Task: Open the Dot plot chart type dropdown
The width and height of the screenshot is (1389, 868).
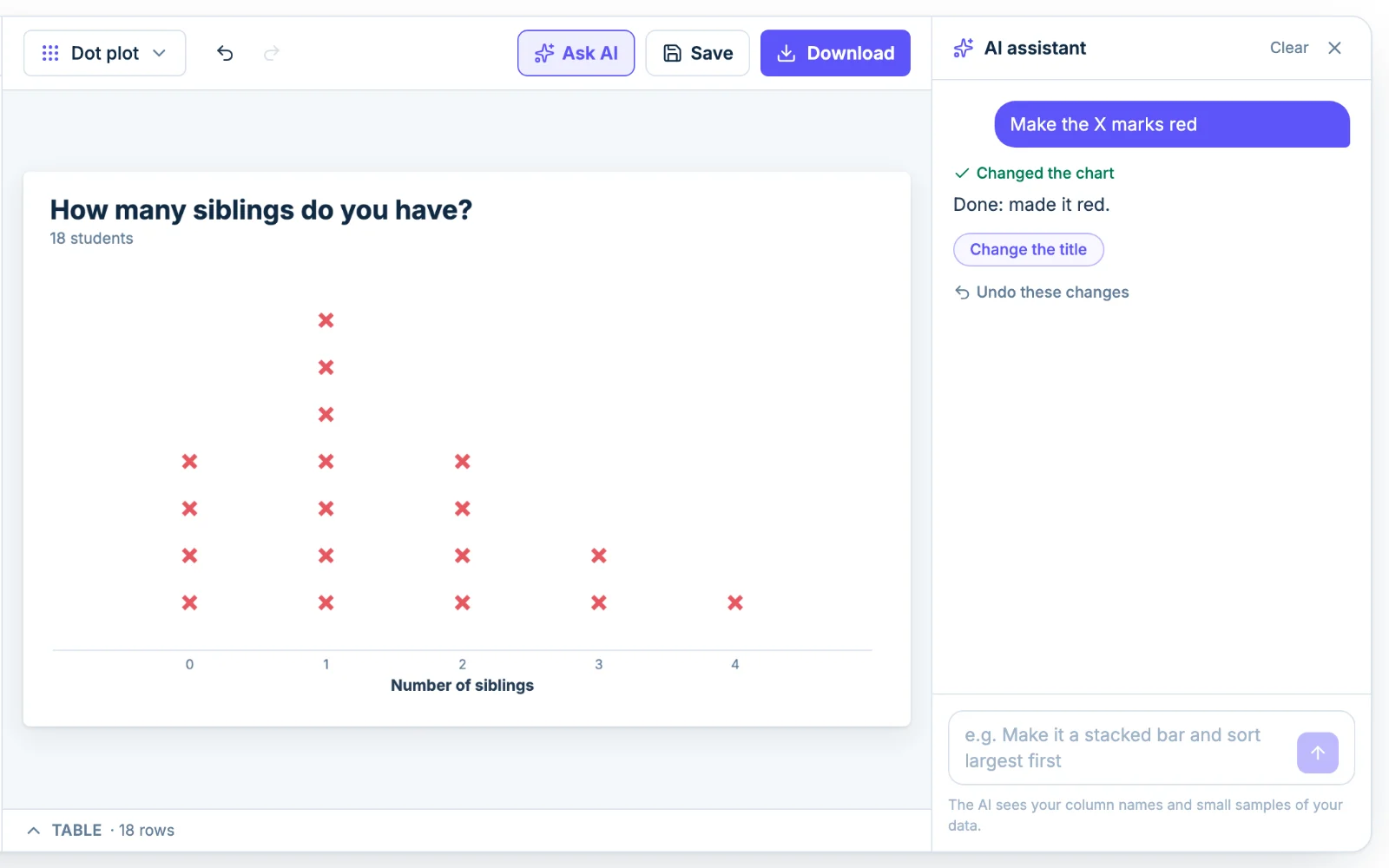Action: (x=104, y=53)
